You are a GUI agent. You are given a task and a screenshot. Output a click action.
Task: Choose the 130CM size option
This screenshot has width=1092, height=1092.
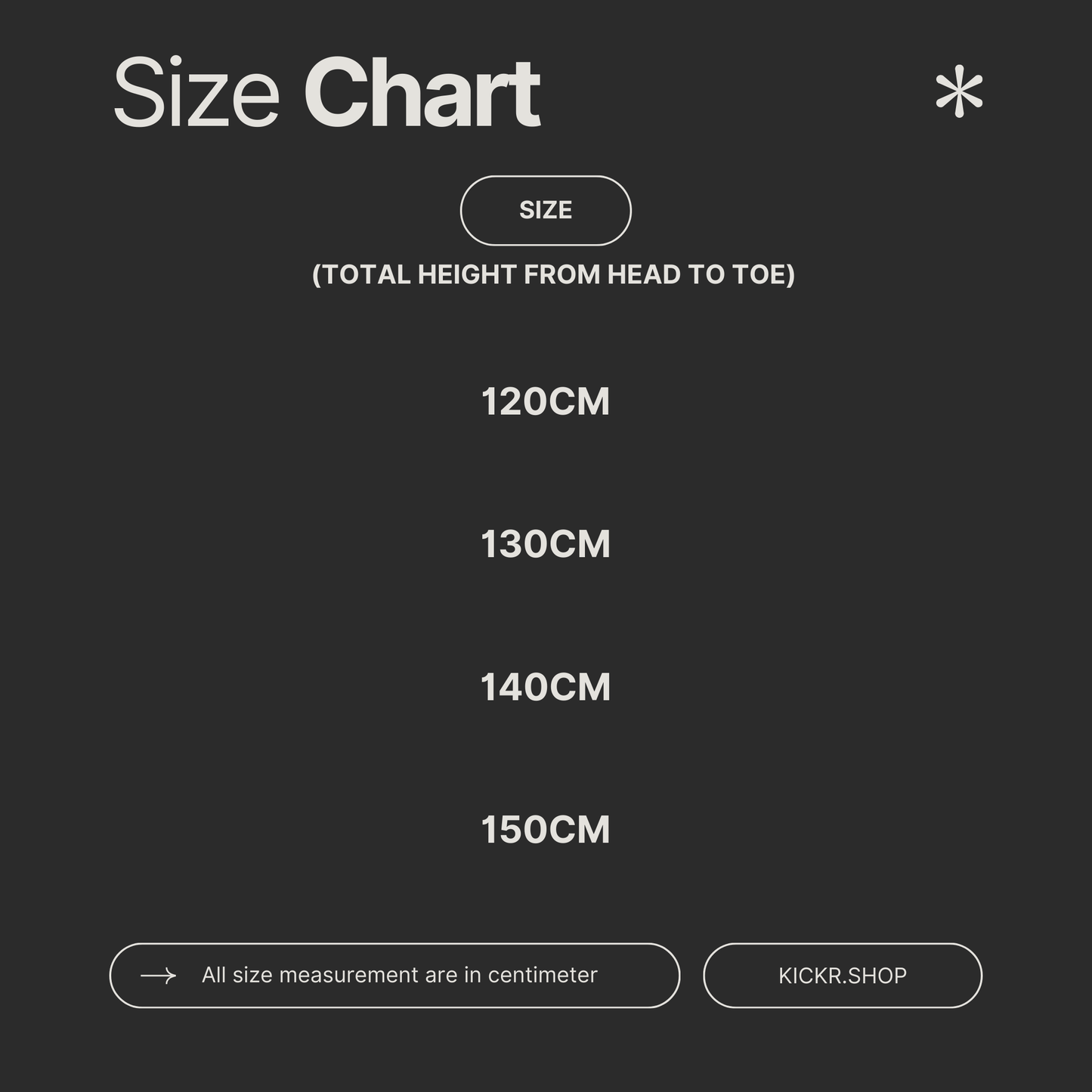click(x=546, y=544)
